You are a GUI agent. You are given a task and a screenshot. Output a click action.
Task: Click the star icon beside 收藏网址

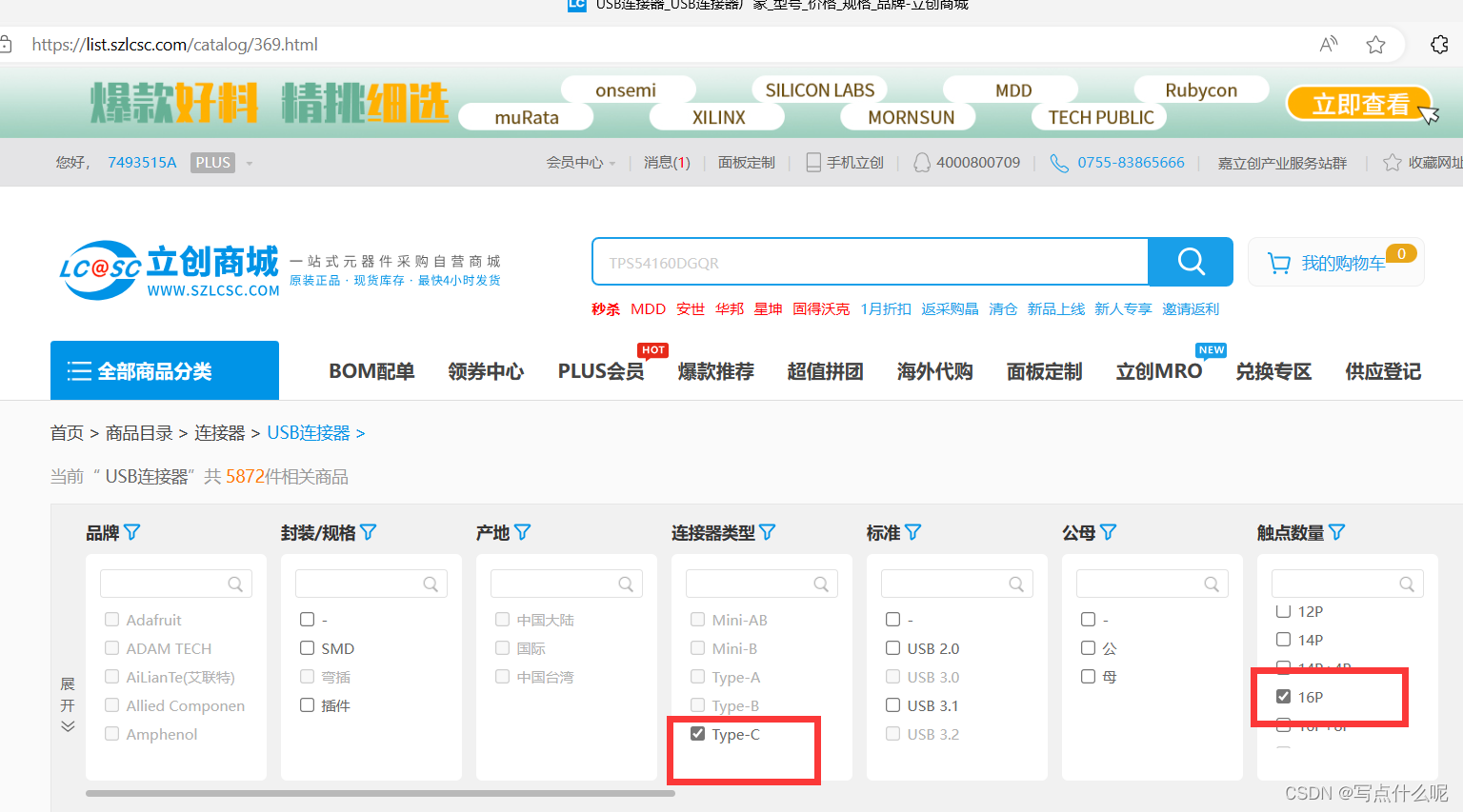click(1392, 163)
